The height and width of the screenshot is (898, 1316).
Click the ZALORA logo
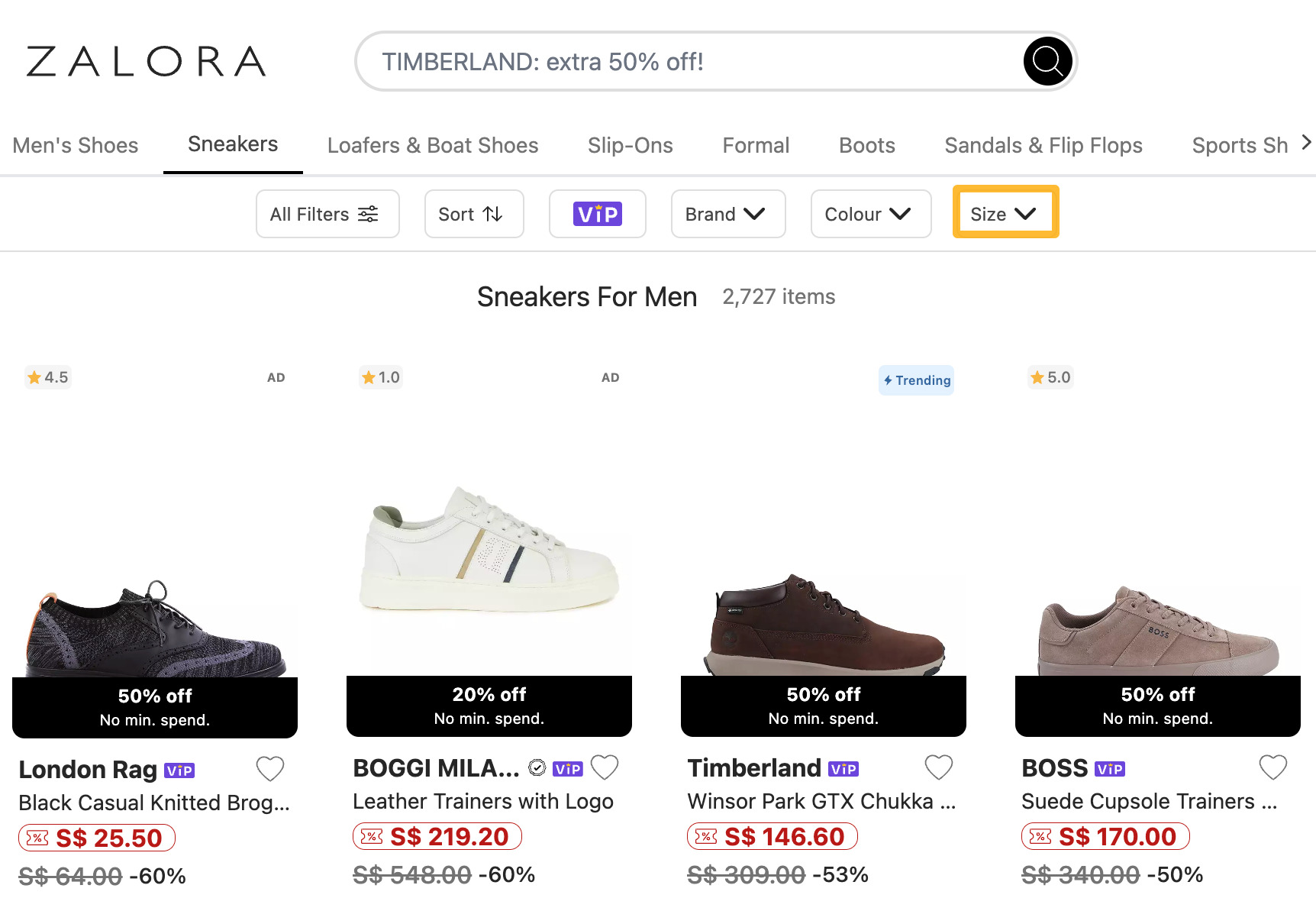click(x=145, y=61)
